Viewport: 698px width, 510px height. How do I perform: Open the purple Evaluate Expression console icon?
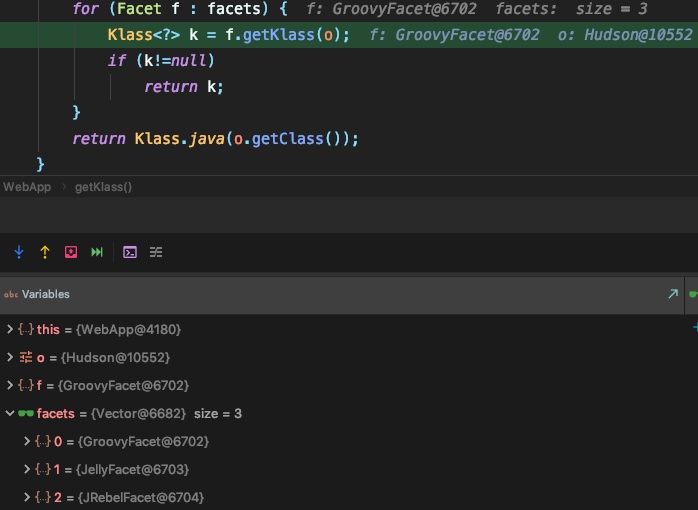pos(130,252)
